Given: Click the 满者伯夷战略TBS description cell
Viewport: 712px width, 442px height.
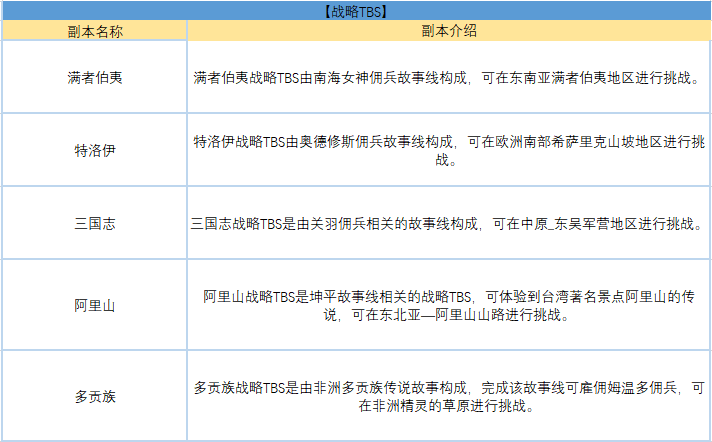Looking at the screenshot, I should tap(449, 77).
